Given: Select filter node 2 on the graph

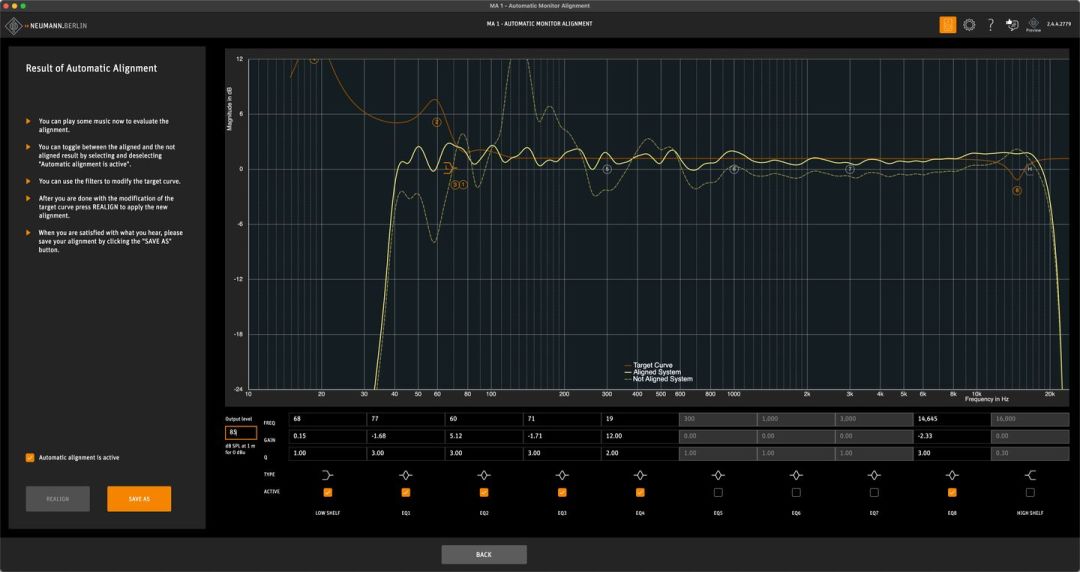Looking at the screenshot, I should tap(437, 123).
